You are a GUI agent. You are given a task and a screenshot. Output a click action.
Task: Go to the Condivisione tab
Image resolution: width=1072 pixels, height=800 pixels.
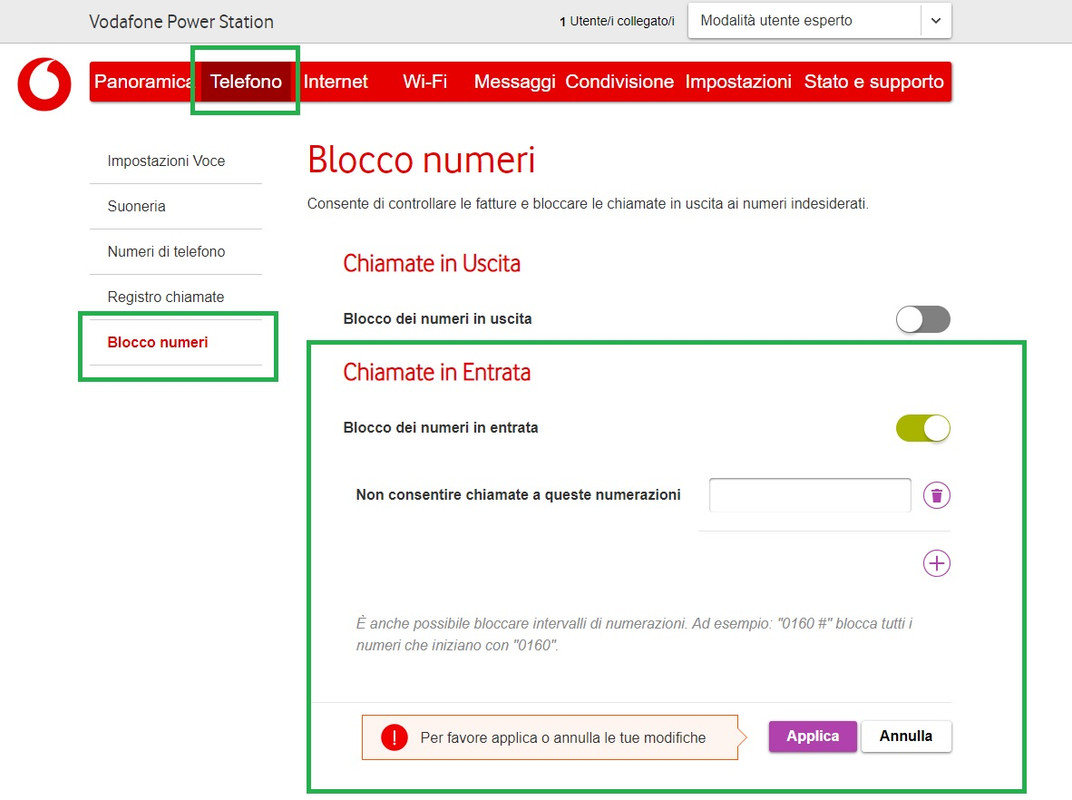point(619,81)
